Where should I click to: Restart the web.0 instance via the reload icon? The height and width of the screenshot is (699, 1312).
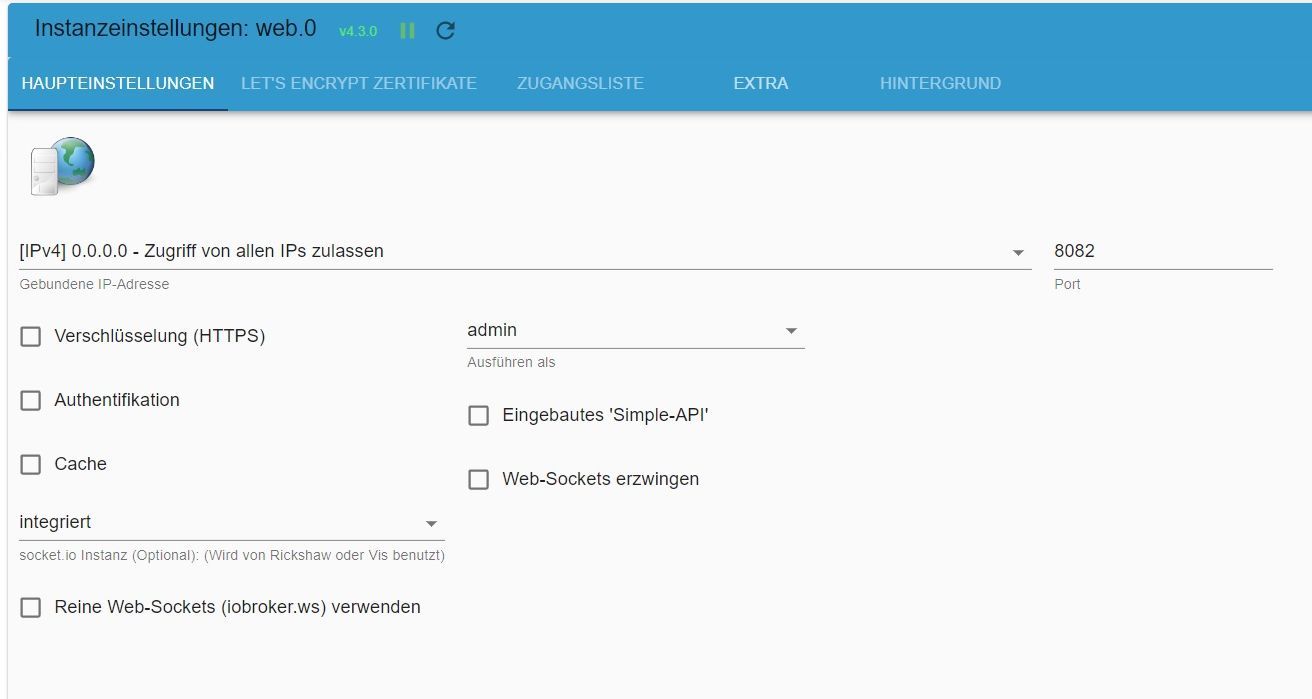446,31
